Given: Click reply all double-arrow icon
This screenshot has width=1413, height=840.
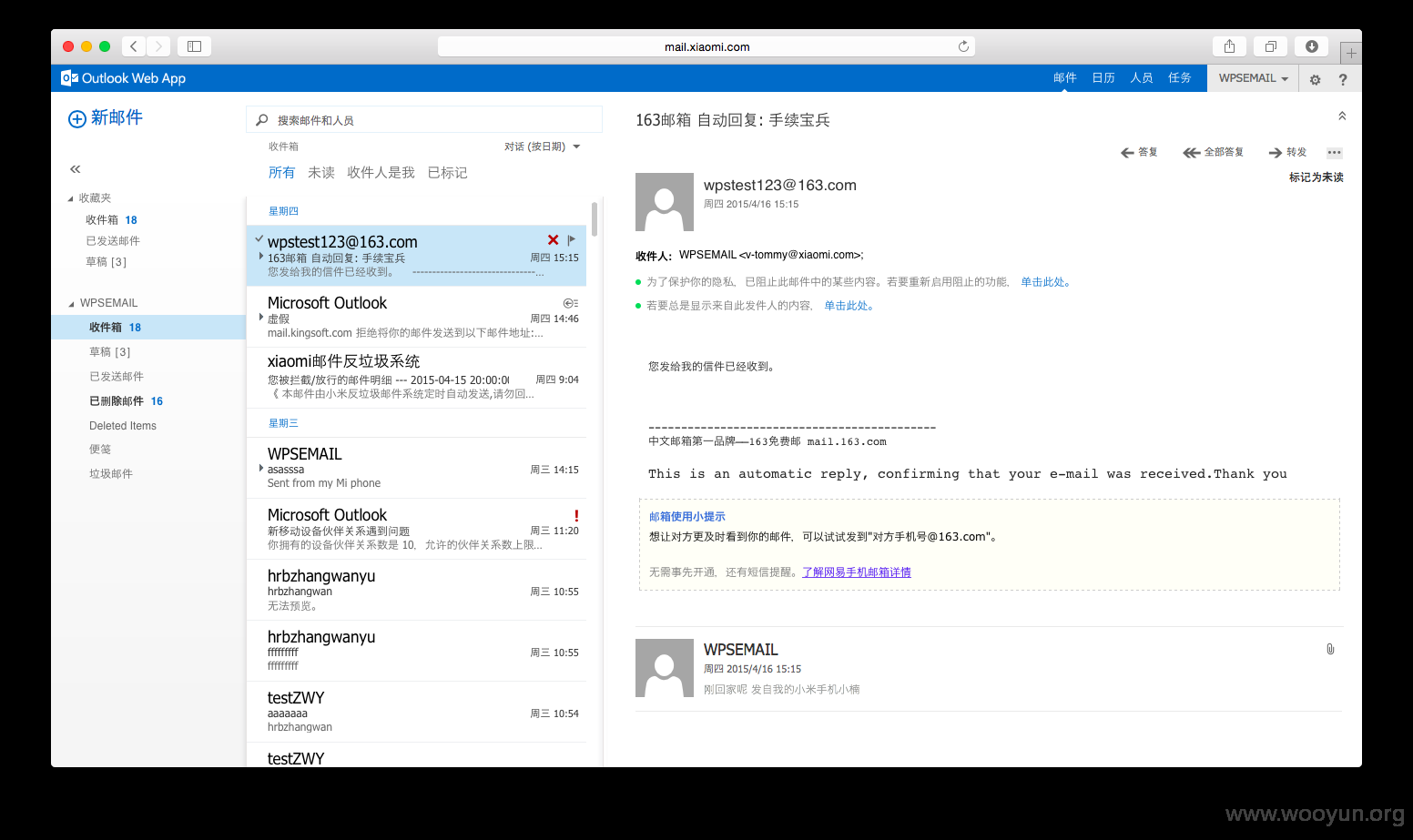Looking at the screenshot, I should pyautogui.click(x=1191, y=153).
